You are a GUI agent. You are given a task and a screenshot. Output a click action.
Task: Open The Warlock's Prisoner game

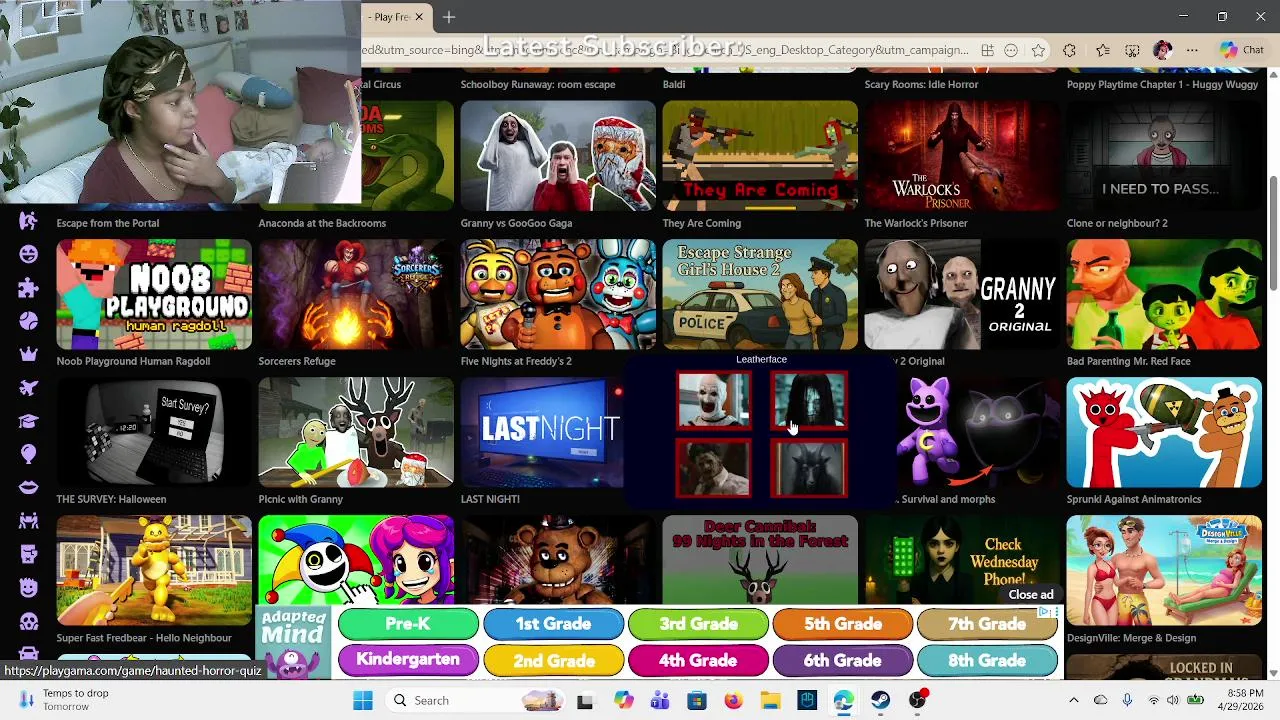click(x=962, y=155)
